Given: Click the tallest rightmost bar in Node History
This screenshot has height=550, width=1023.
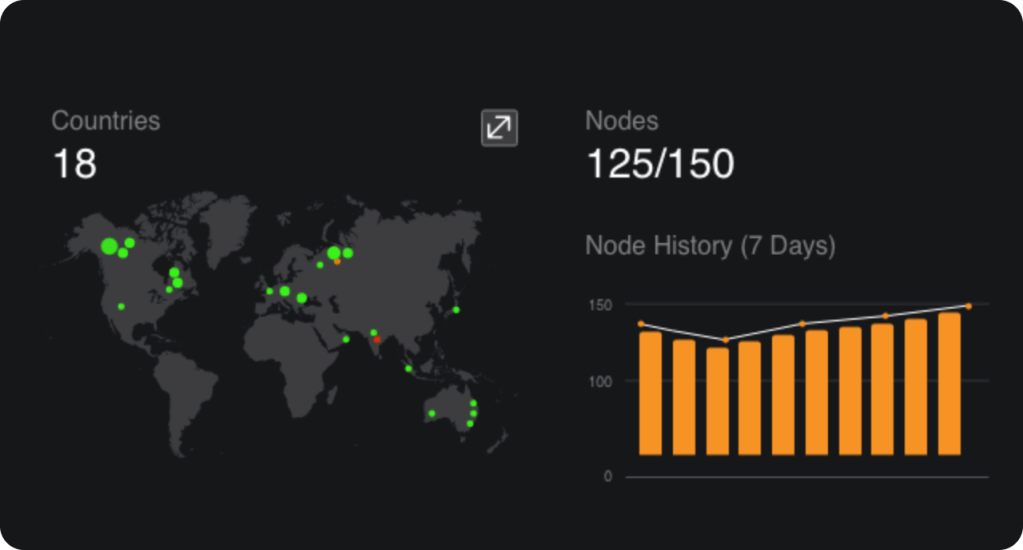Looking at the screenshot, I should pos(949,384).
